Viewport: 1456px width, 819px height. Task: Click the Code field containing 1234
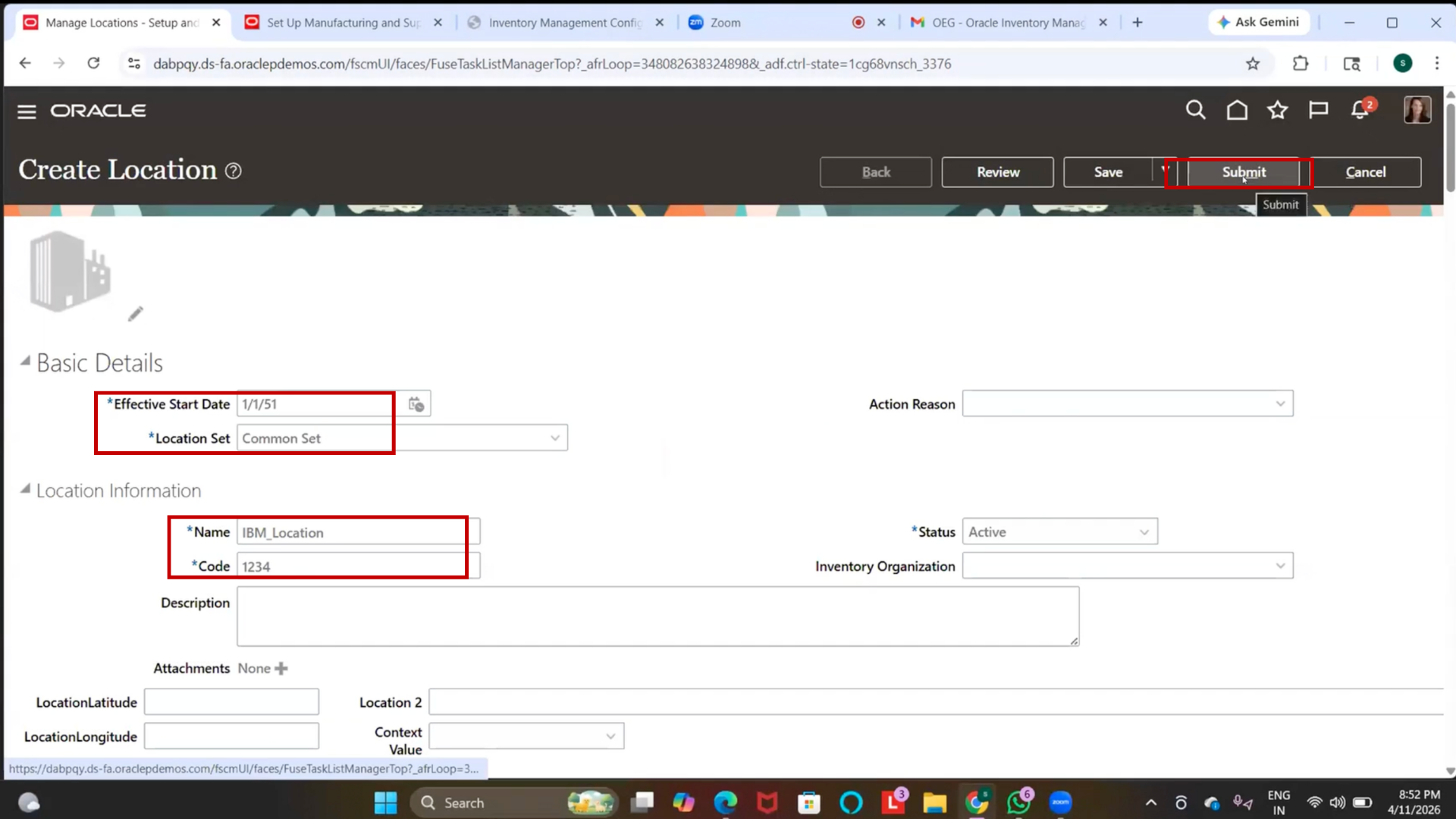358,566
